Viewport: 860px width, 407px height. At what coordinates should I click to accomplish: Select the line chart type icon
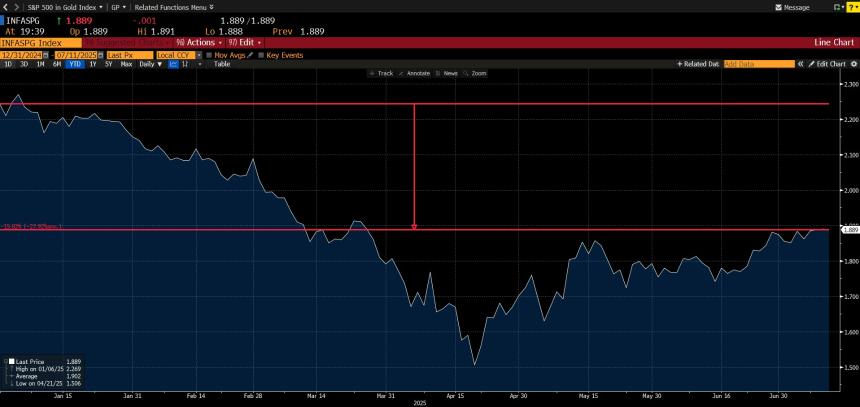[x=173, y=64]
